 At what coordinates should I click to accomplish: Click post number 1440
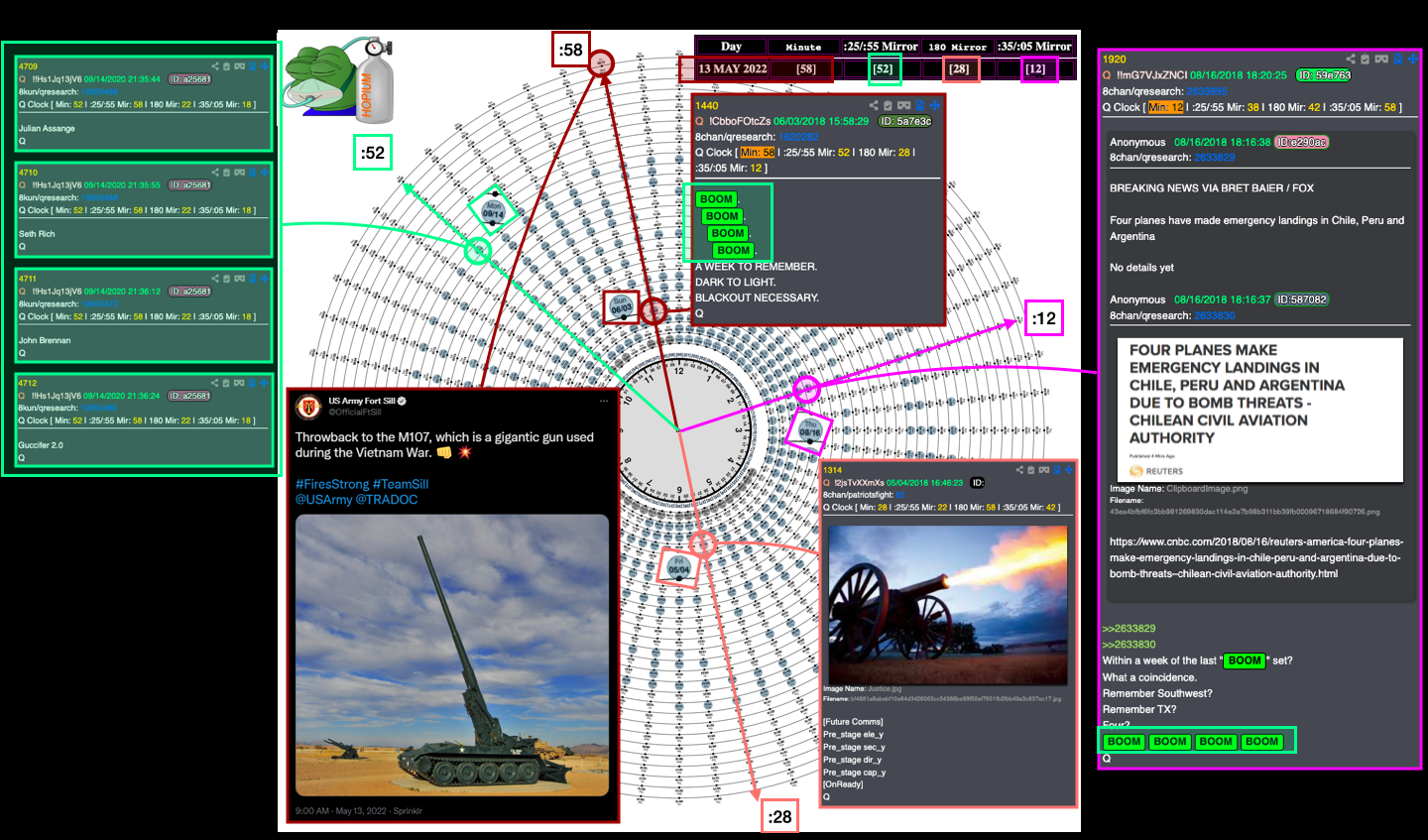pos(707,105)
